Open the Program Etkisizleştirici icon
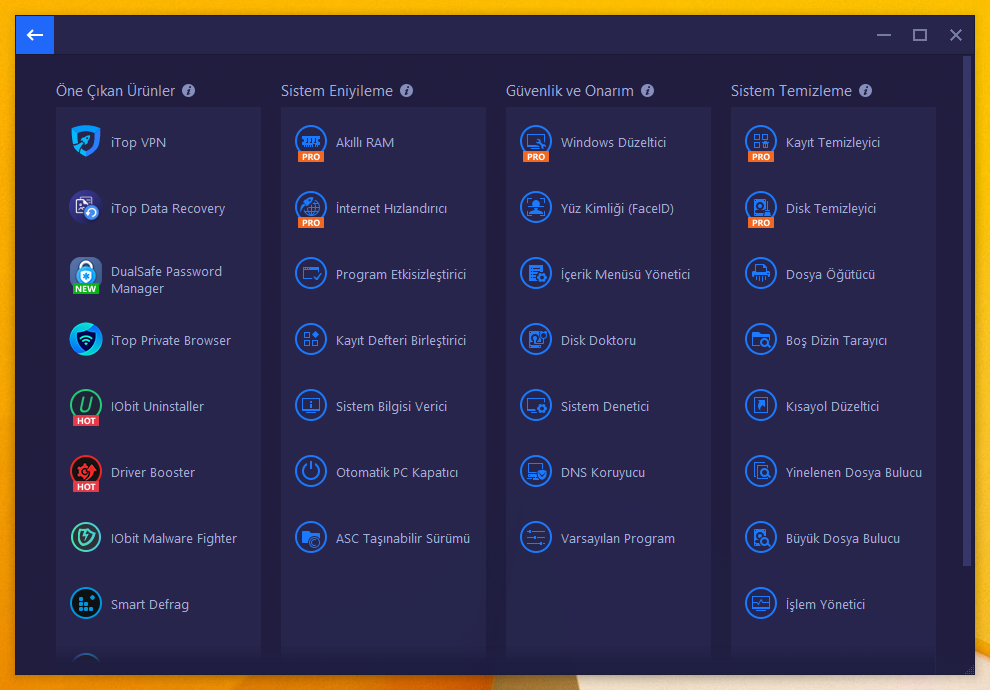The width and height of the screenshot is (990, 690). tap(311, 274)
